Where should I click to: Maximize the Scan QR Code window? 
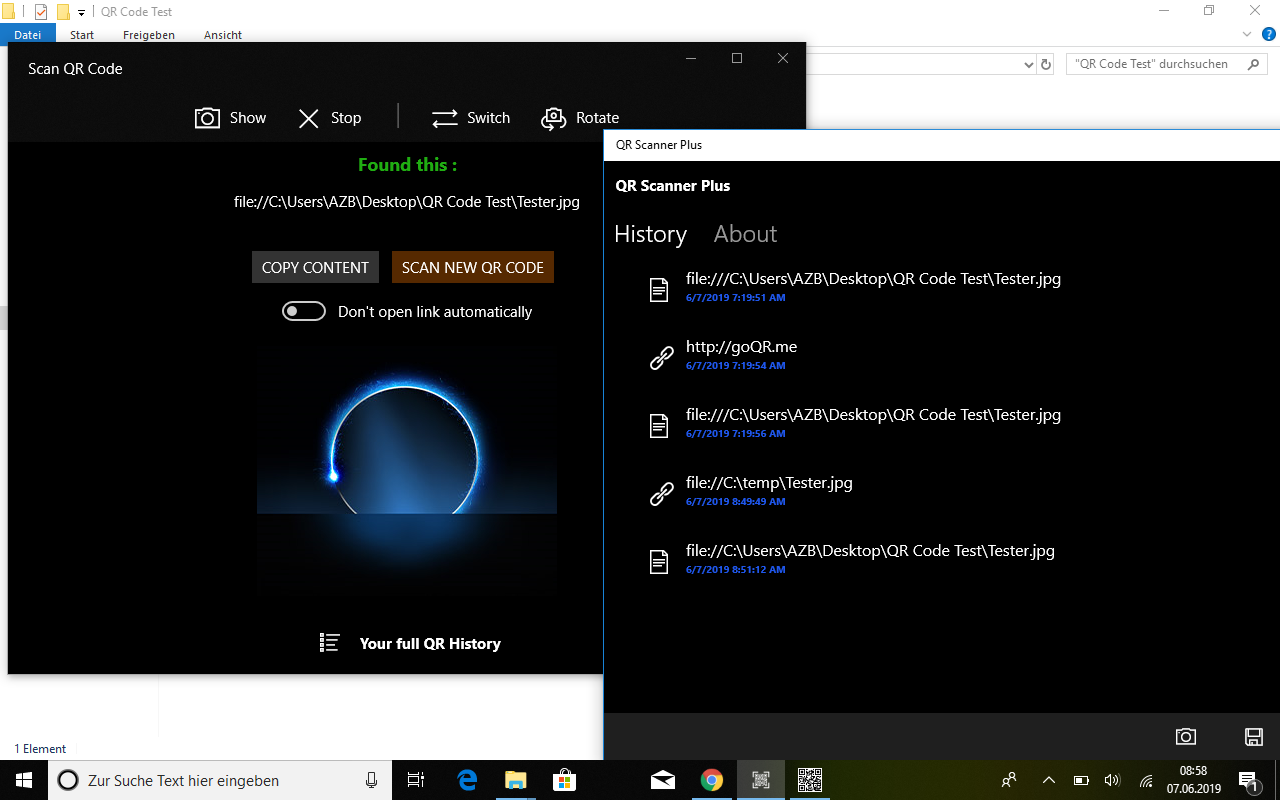[737, 58]
